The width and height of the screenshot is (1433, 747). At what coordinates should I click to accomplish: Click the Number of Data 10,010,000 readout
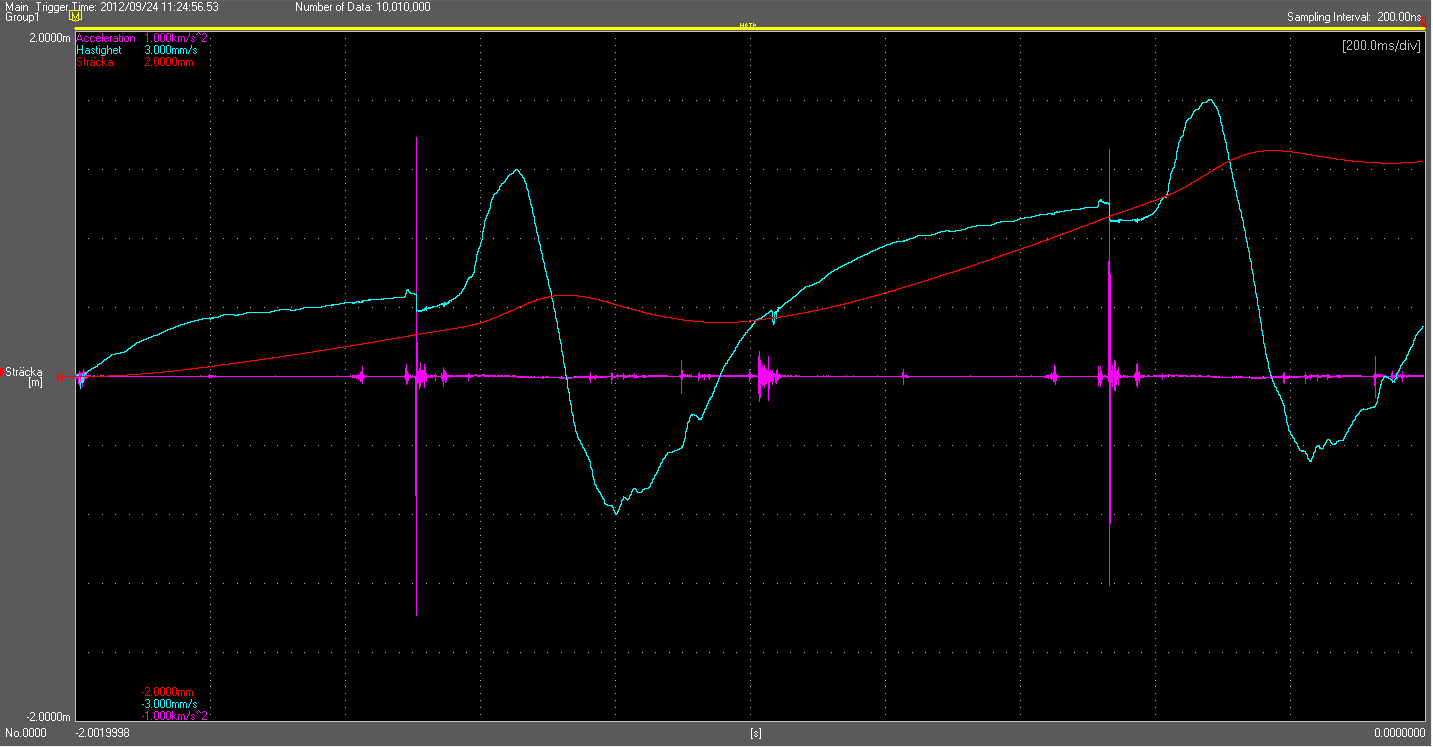(x=363, y=6)
